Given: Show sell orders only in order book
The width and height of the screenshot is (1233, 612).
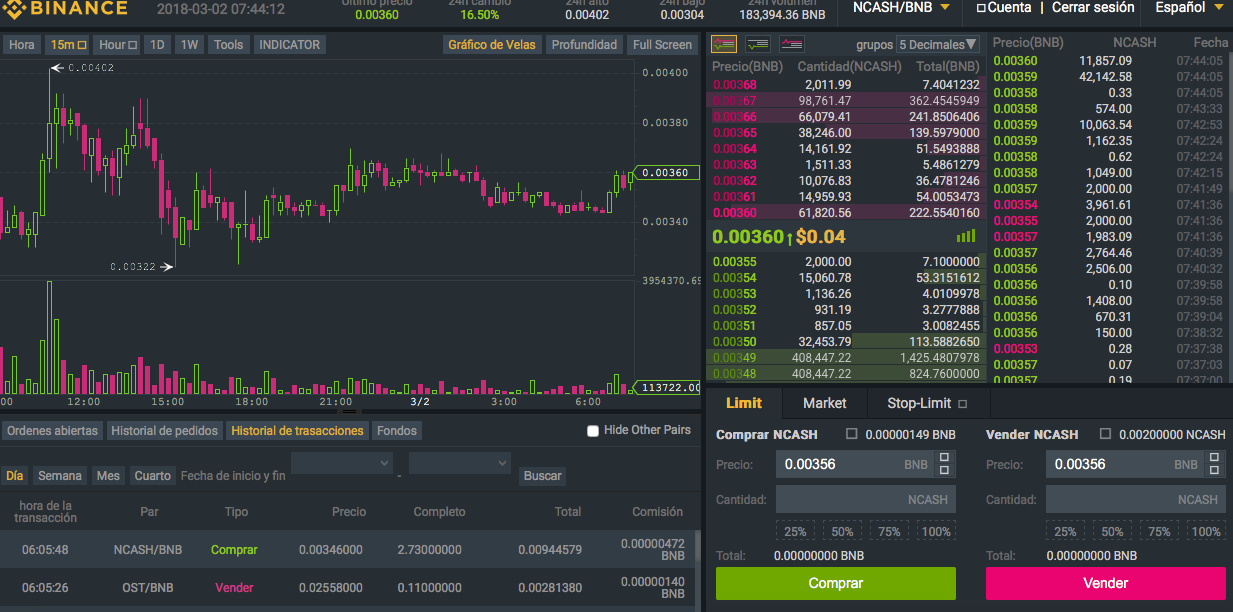Looking at the screenshot, I should [792, 44].
